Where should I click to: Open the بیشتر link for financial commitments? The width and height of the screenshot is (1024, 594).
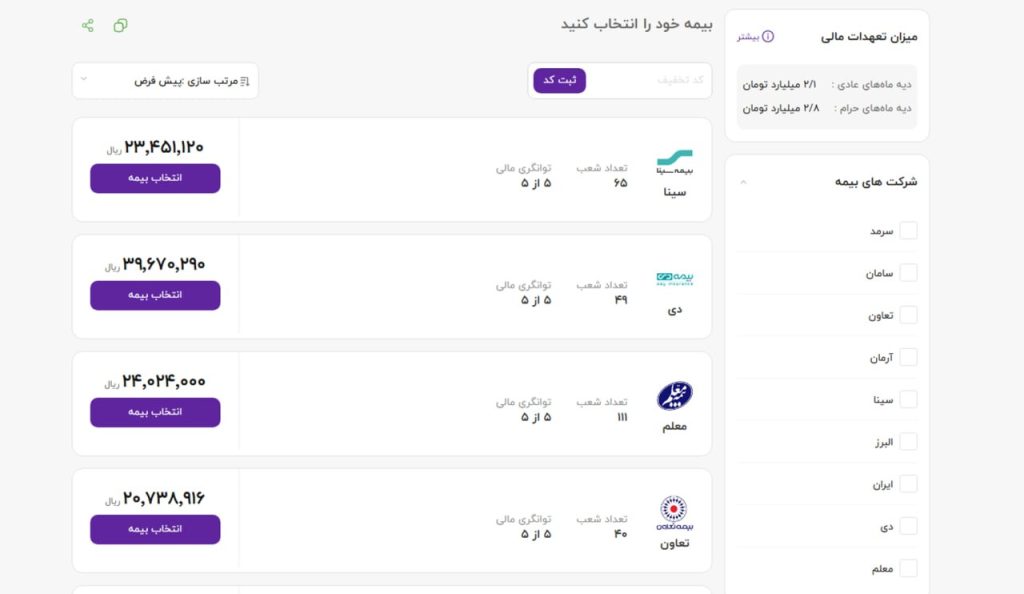(x=748, y=37)
